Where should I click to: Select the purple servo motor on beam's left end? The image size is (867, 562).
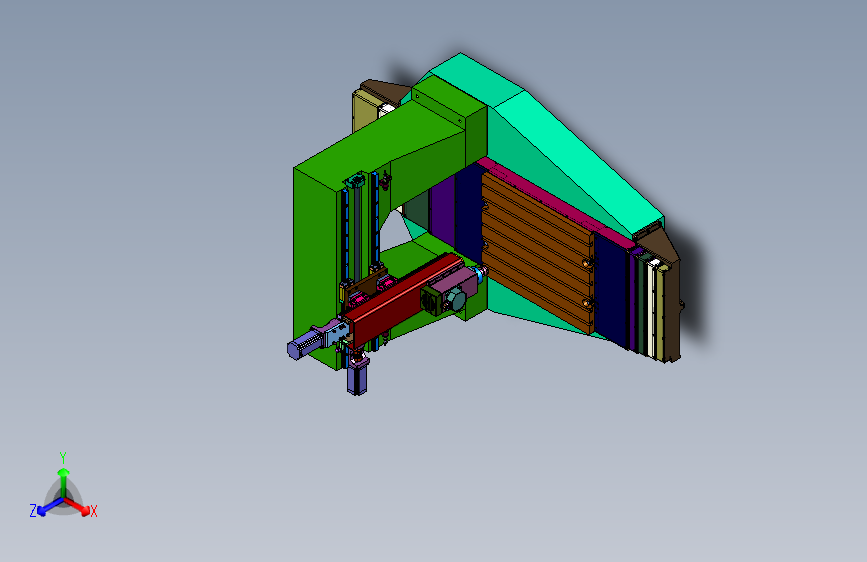[x=303, y=344]
